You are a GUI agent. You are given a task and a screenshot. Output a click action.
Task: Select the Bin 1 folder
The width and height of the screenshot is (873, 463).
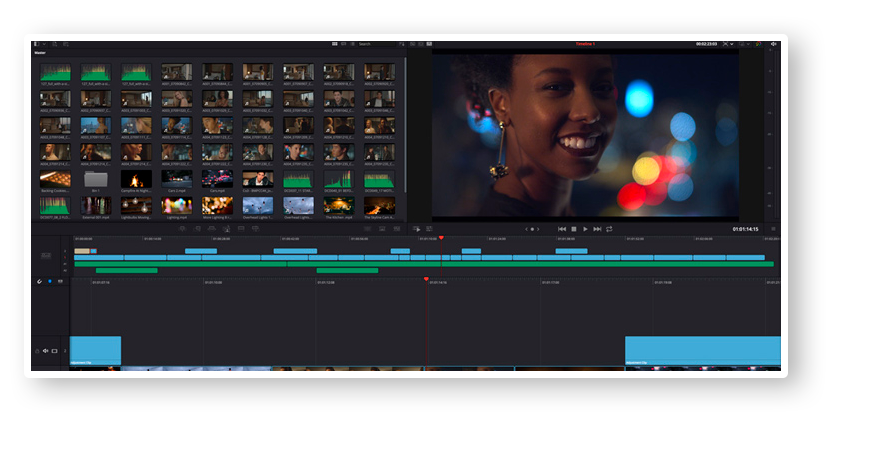[95, 181]
